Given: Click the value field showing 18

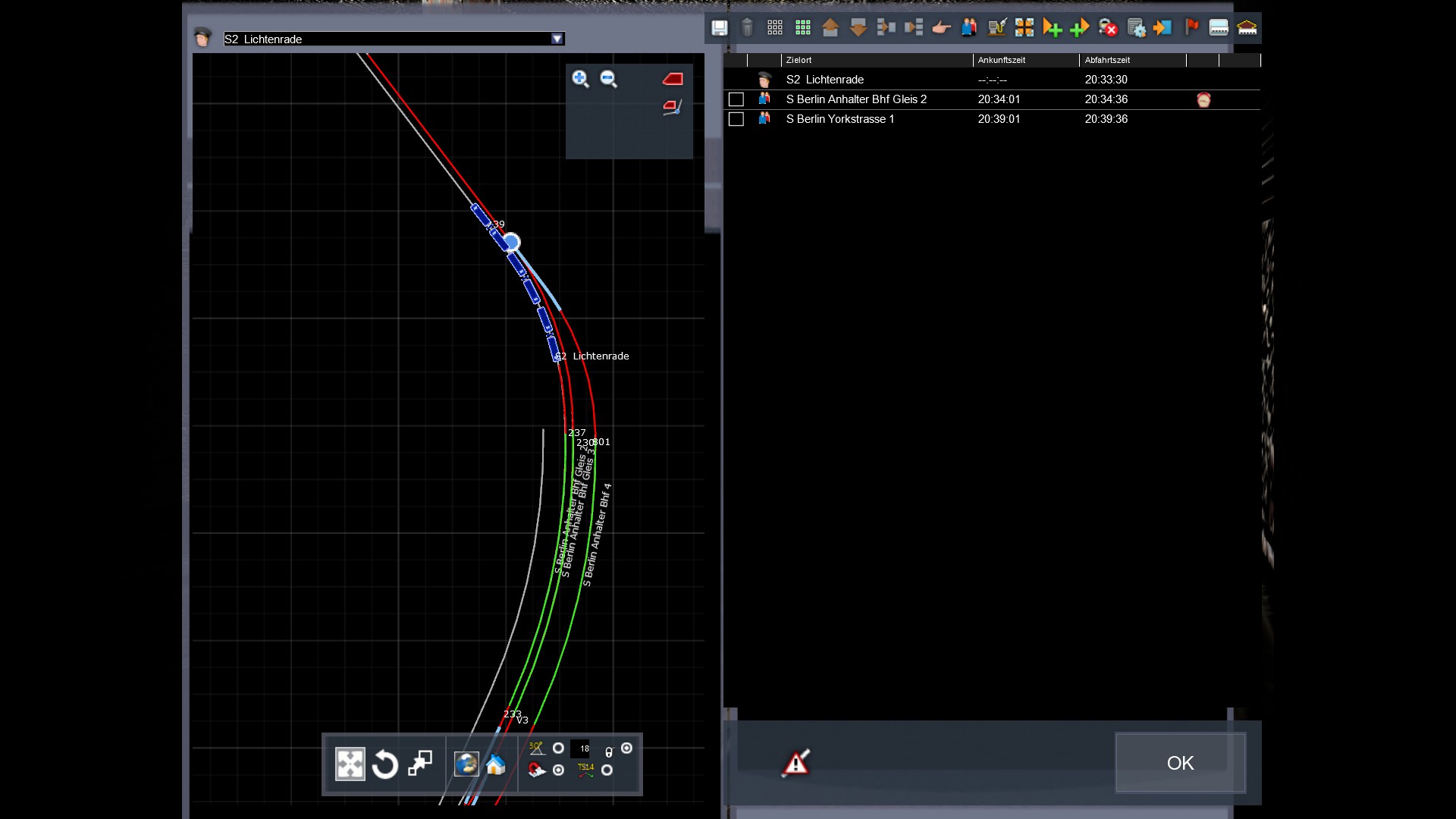Looking at the screenshot, I should 582,748.
